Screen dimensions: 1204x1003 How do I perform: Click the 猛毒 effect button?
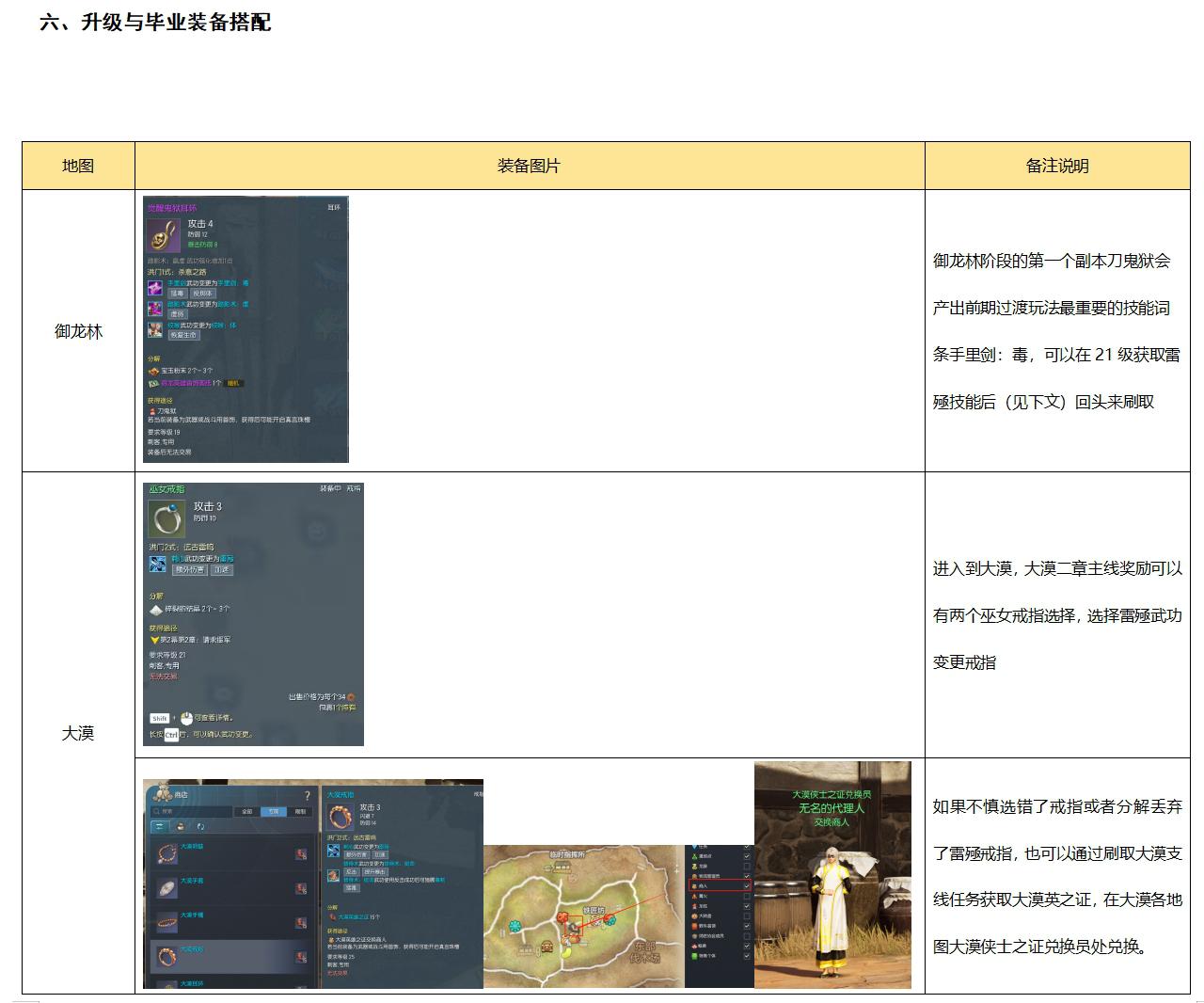click(x=178, y=294)
